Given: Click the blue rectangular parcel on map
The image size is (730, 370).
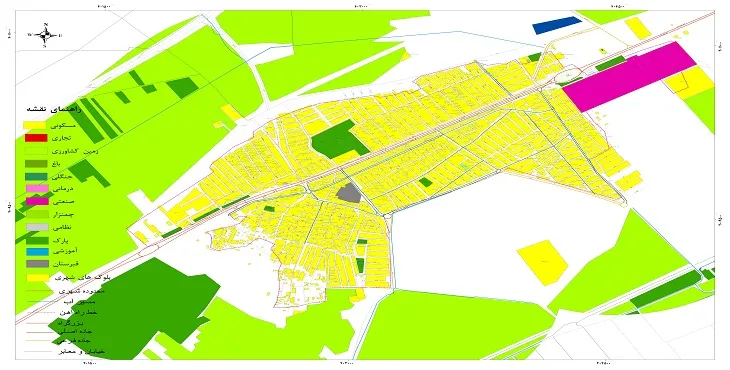Looking at the screenshot, I should [x=557, y=25].
